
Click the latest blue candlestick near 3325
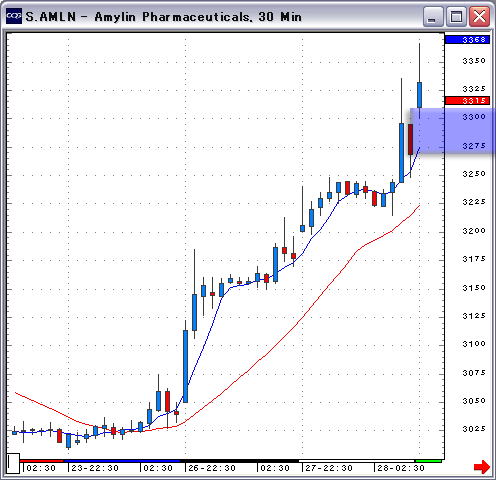click(x=419, y=95)
